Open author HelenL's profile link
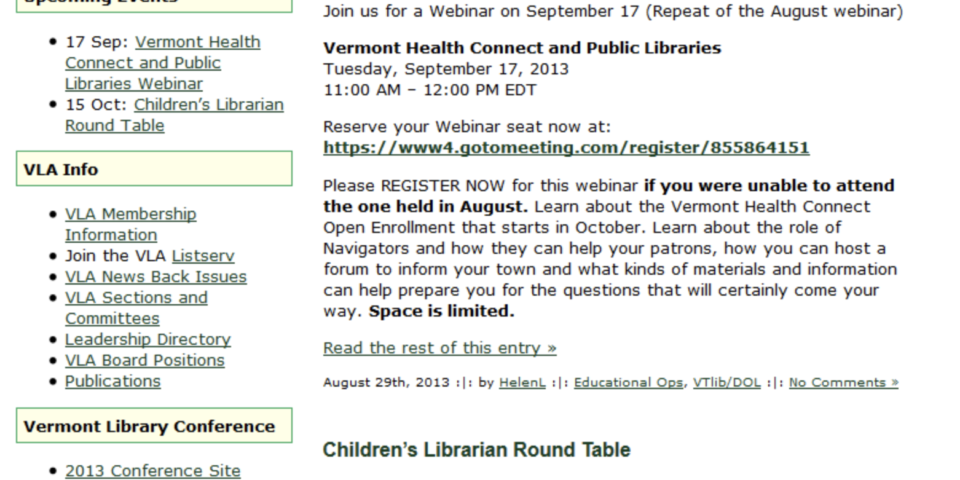The width and height of the screenshot is (960, 480). (522, 383)
